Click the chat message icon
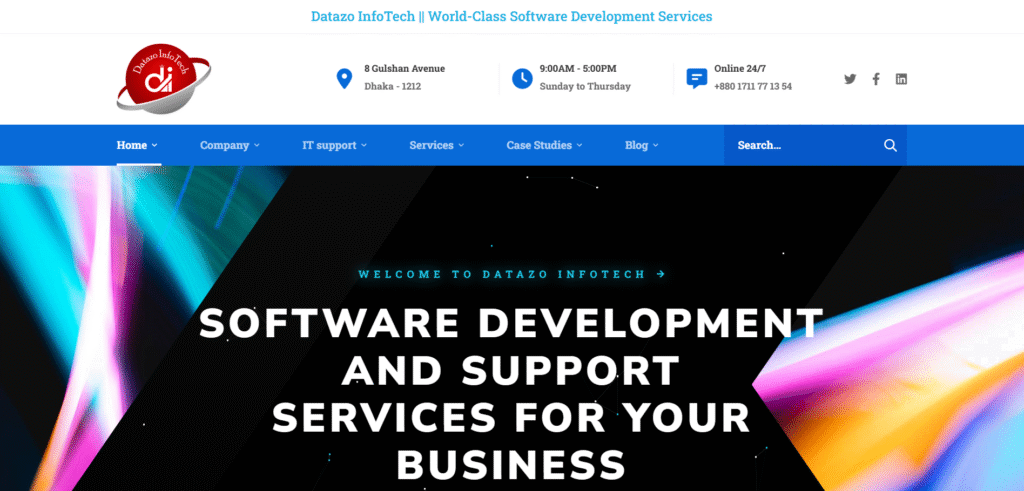Image resolution: width=1024 pixels, height=491 pixels. 696,78
